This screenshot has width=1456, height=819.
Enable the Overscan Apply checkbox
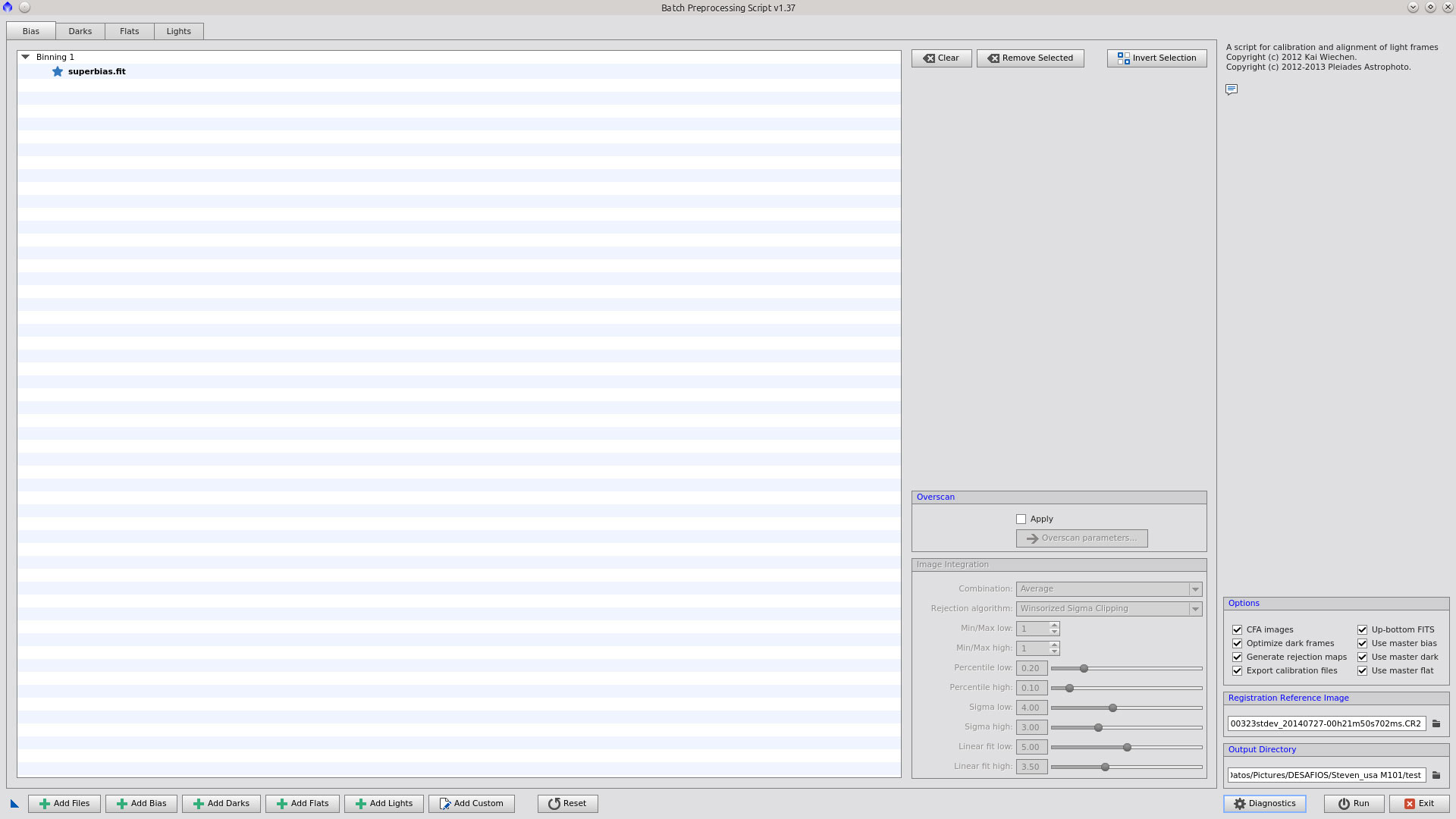pos(1021,519)
